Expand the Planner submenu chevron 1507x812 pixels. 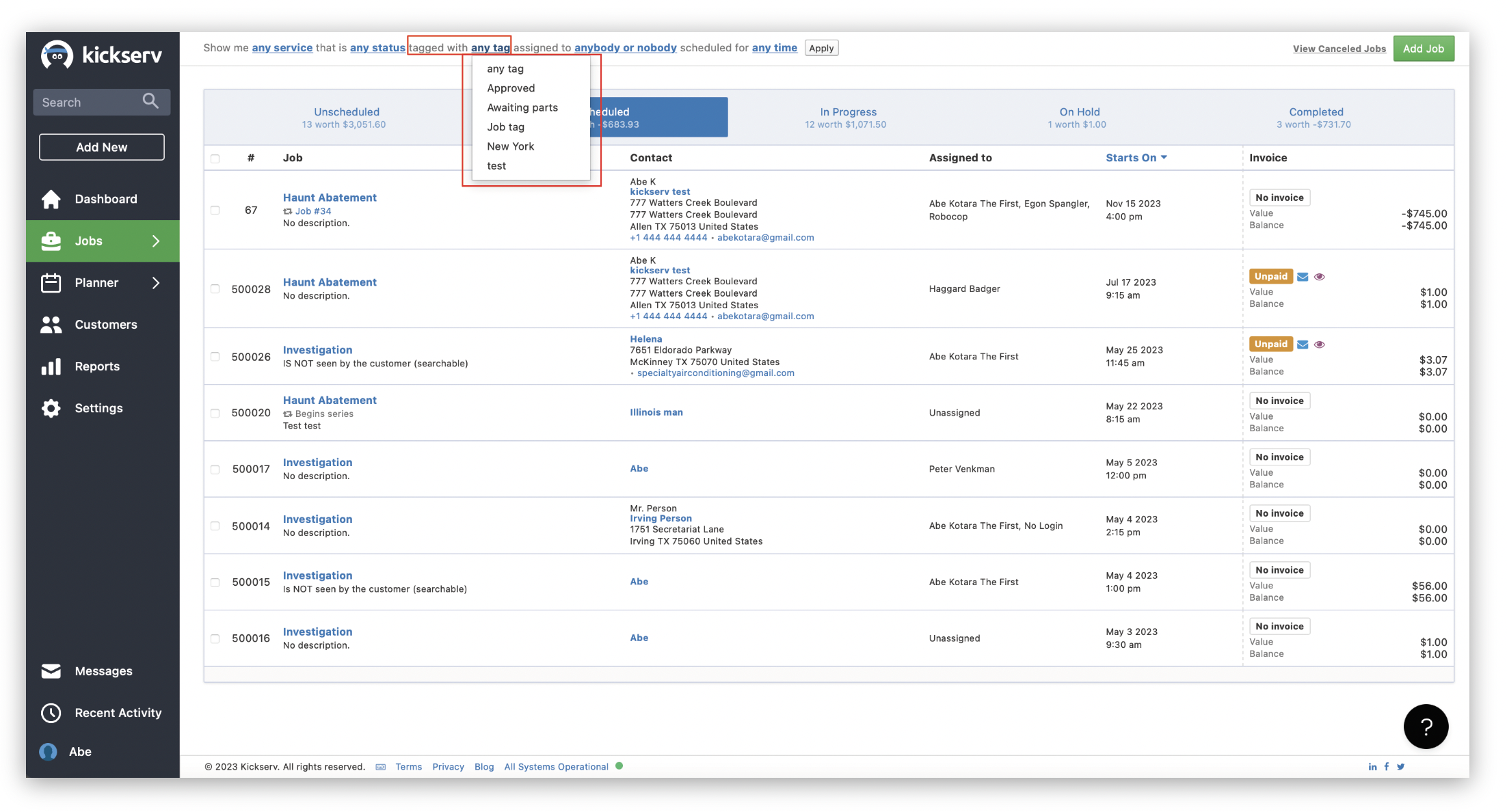point(156,283)
